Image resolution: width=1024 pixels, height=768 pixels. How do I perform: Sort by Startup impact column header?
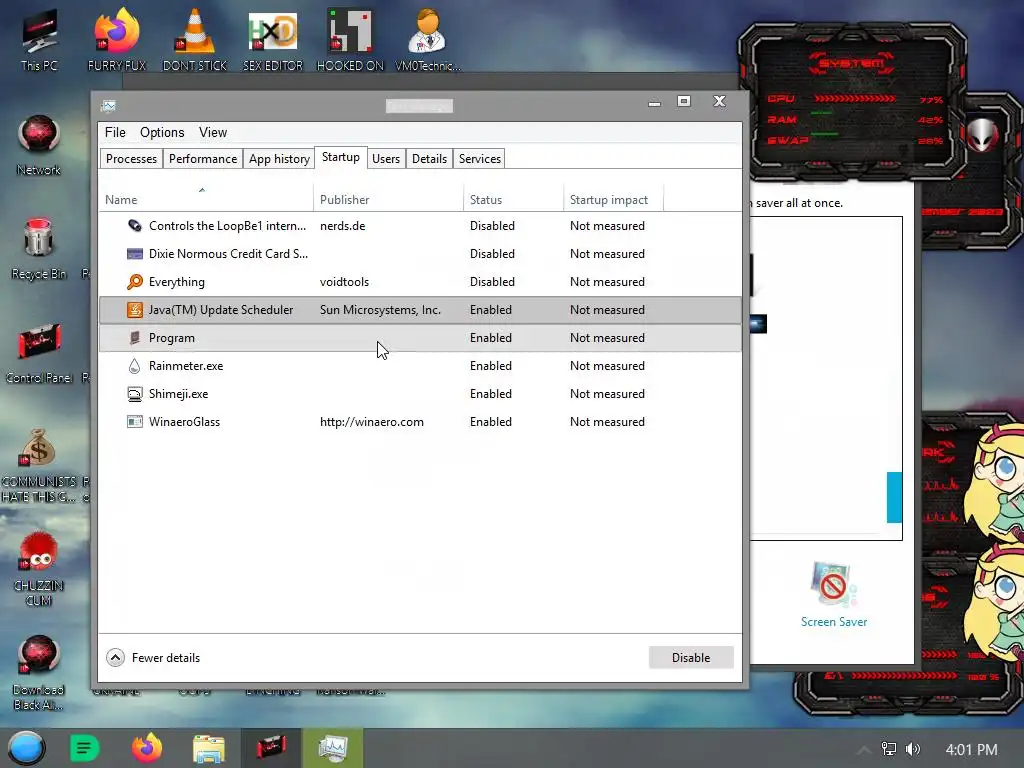613,199
